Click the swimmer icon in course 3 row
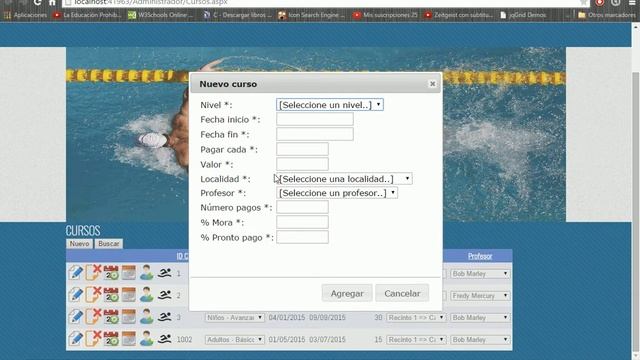Screen dimensions: 640x360 coord(164,317)
